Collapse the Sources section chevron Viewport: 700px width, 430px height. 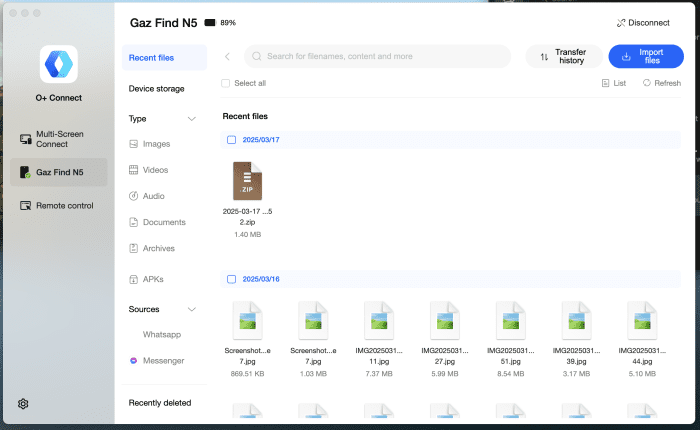192,309
